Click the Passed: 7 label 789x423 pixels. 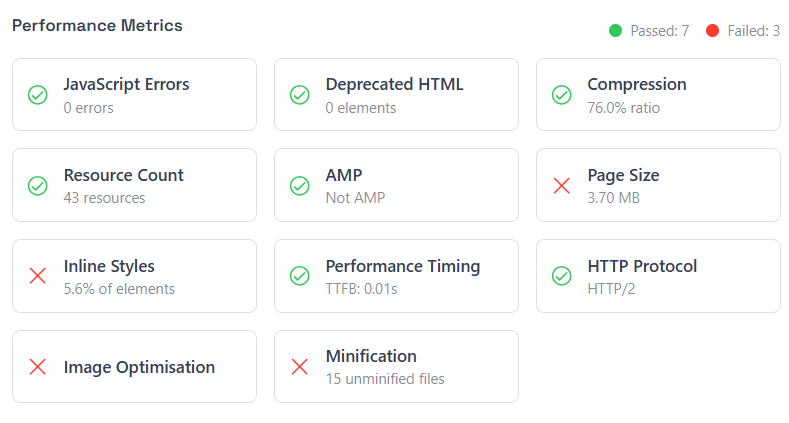coord(660,31)
